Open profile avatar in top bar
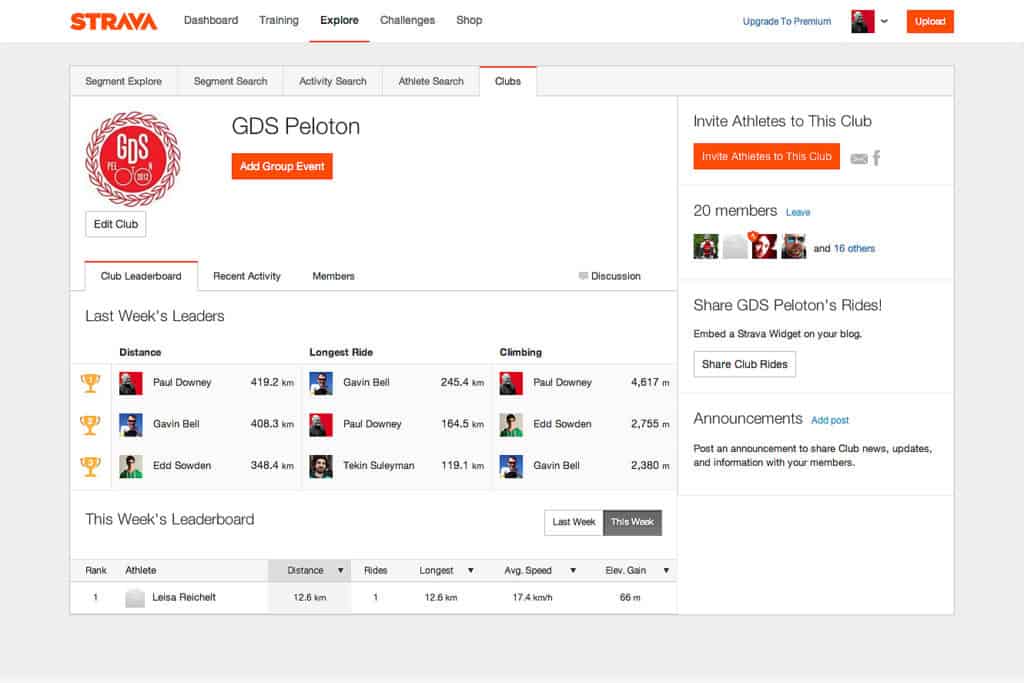This screenshot has height=683, width=1024. (x=863, y=21)
